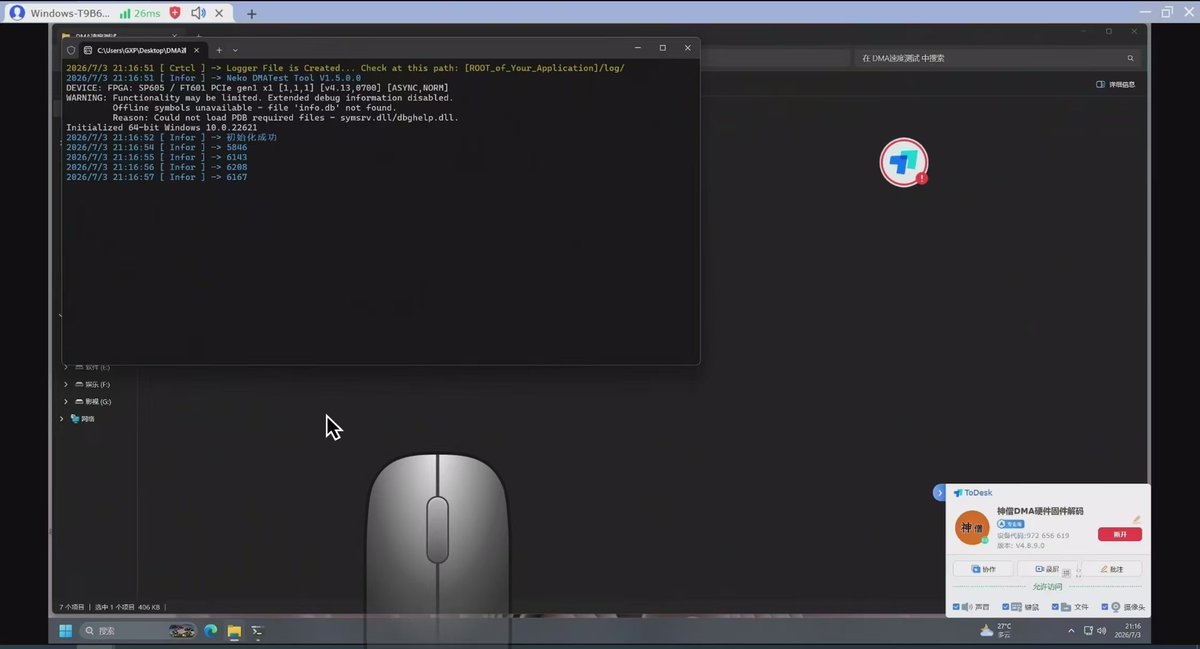Show hidden tray icons chevron

[x=1072, y=631]
